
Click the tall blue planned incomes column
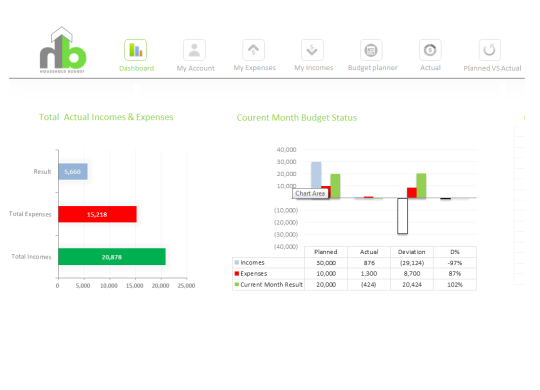pos(316,174)
